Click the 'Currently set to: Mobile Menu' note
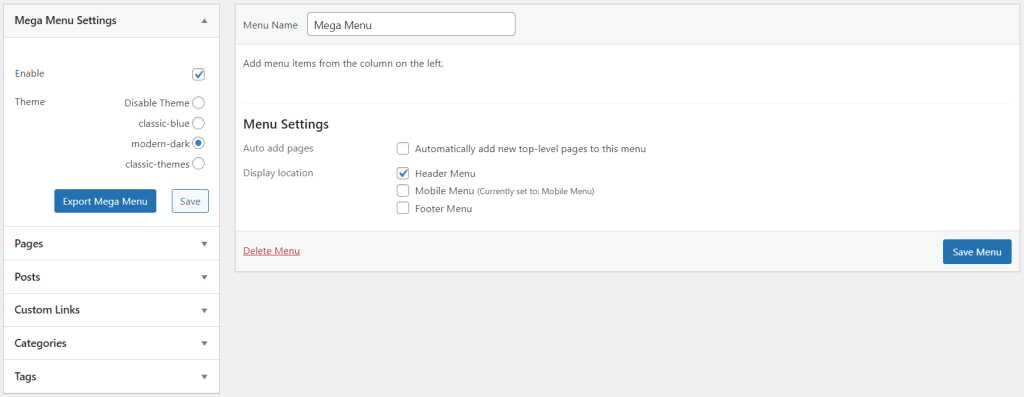 536,192
